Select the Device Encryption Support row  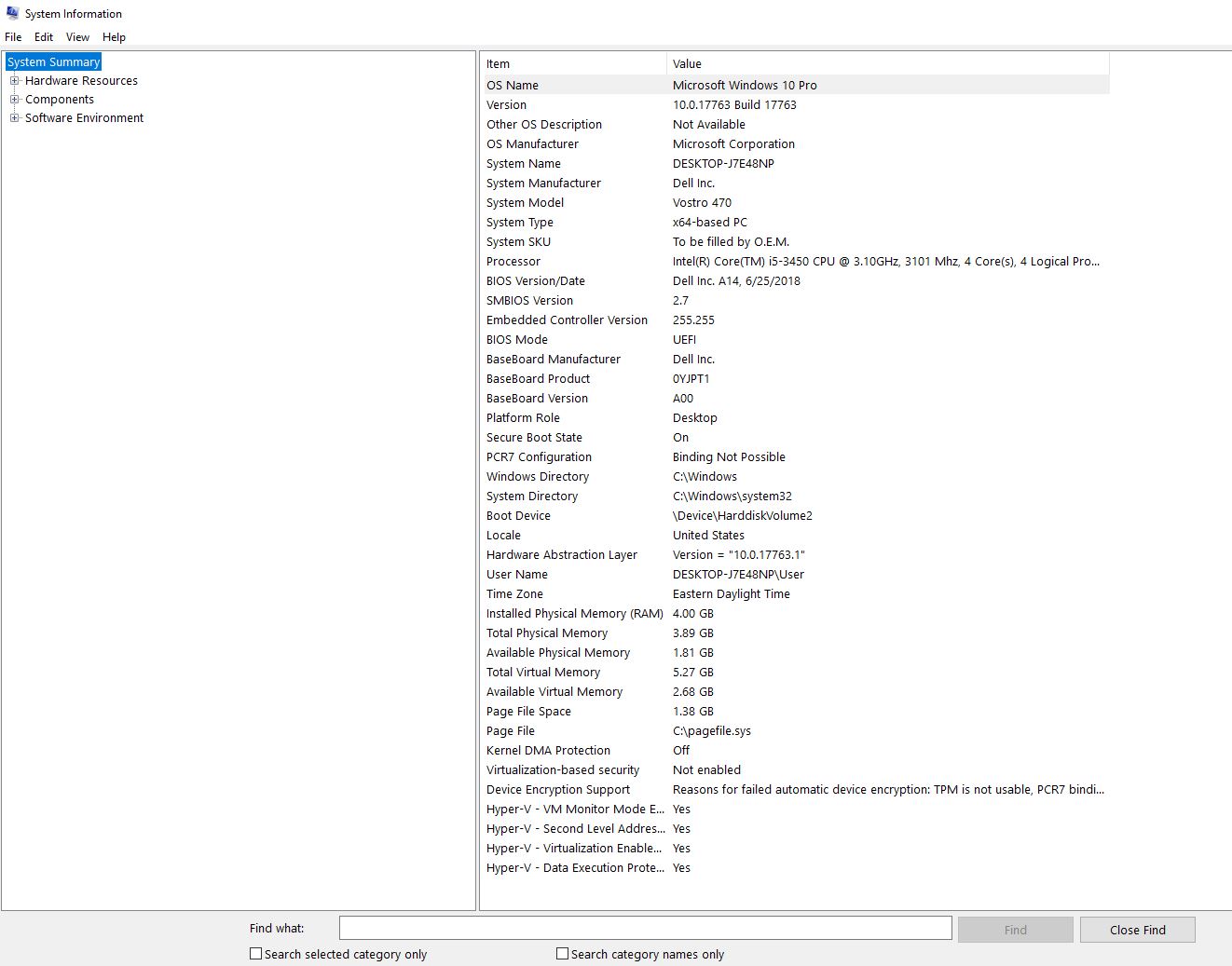558,790
